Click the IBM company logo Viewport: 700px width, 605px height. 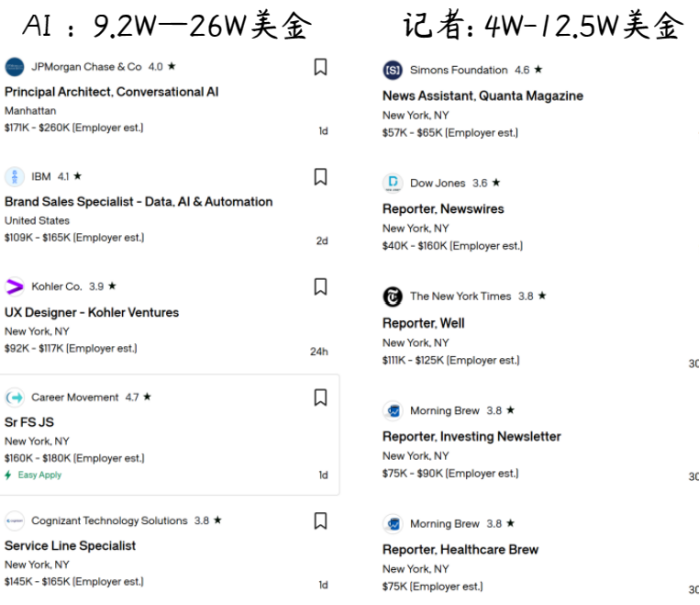(x=14, y=177)
